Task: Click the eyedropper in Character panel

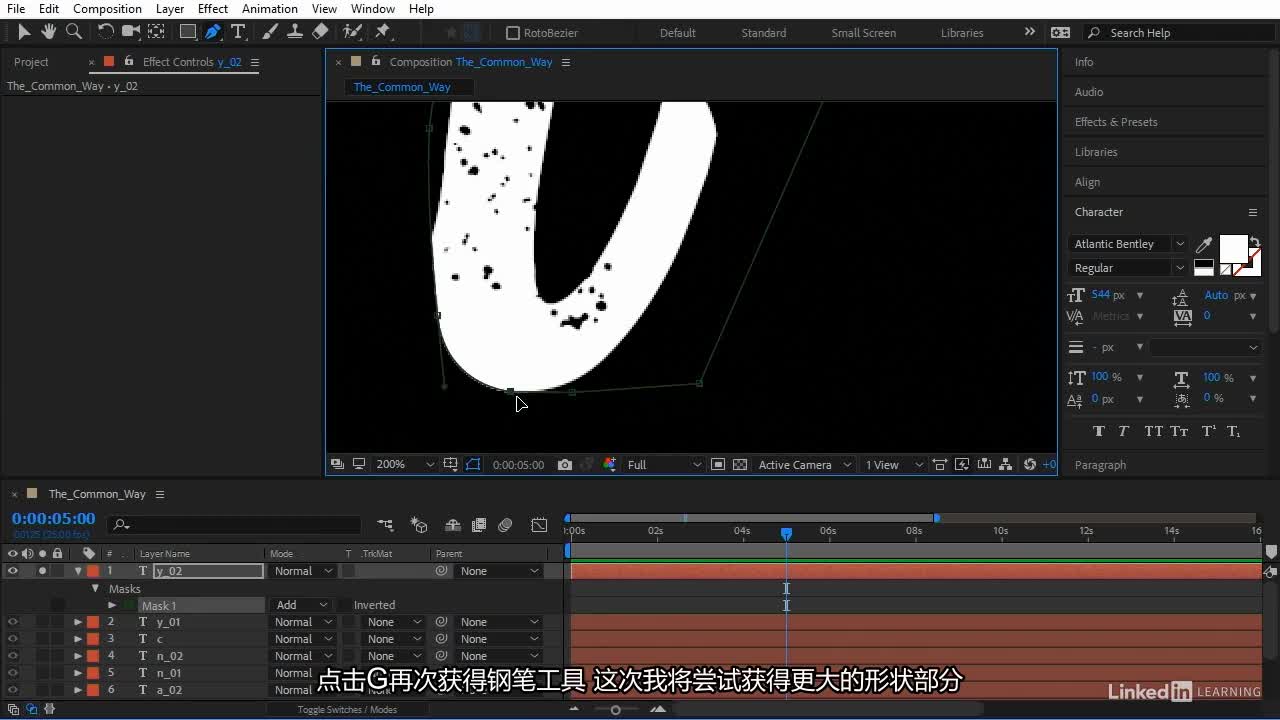Action: 1204,245
